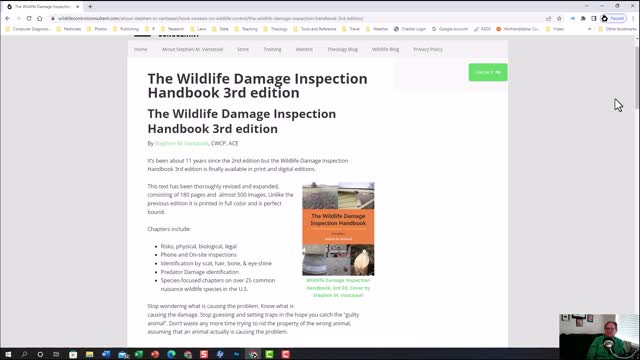Open the Tools and Reference bookmark folder
Screen dimensions: 640x360
coord(315,29)
